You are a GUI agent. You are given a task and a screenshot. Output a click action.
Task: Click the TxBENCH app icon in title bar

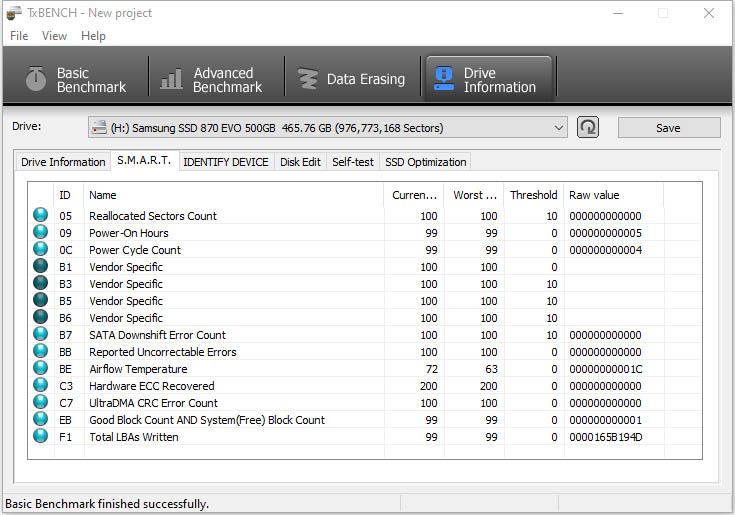point(14,13)
